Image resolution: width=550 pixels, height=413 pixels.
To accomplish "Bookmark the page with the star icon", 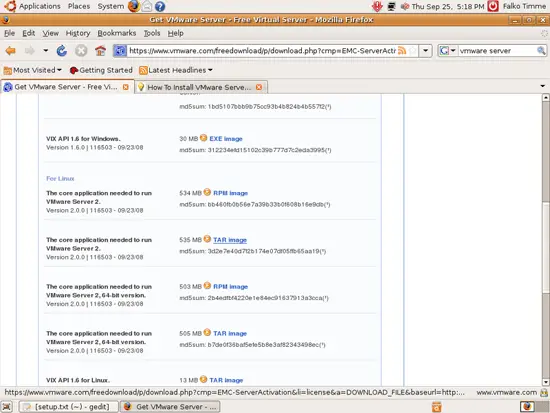I will pyautogui.click(x=413, y=51).
